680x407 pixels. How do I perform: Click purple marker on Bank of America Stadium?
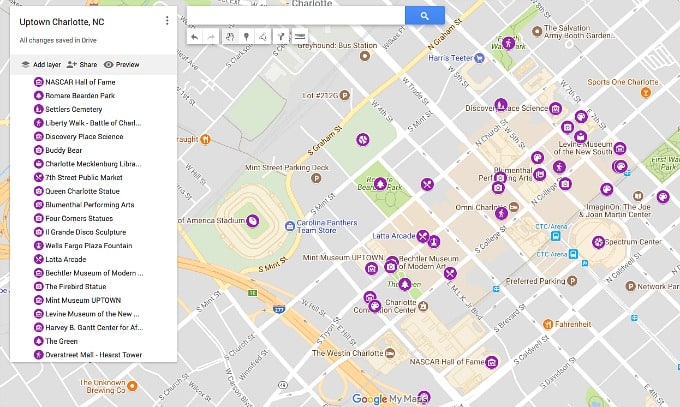253,221
